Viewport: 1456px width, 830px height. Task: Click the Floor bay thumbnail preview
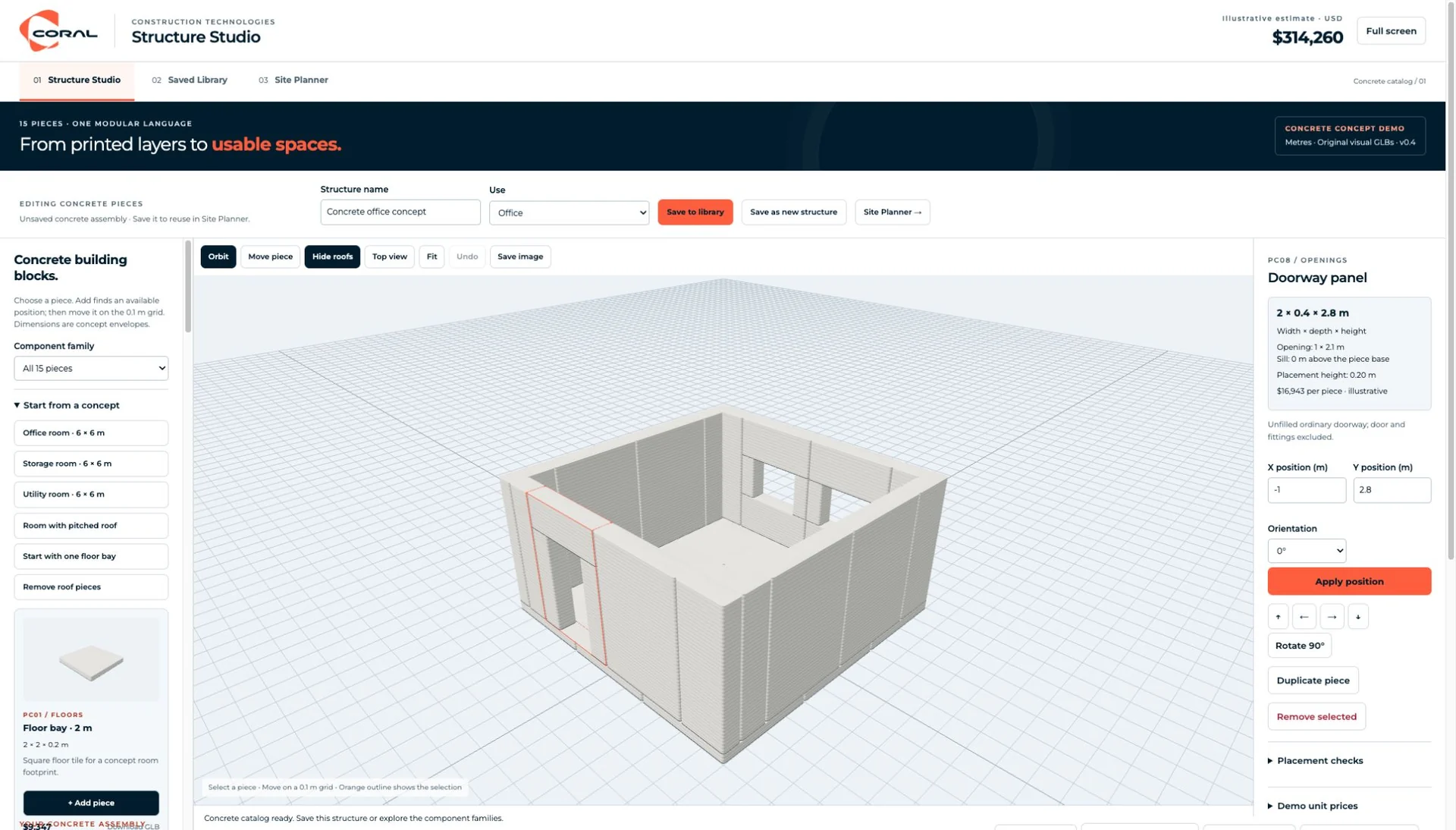(x=91, y=659)
